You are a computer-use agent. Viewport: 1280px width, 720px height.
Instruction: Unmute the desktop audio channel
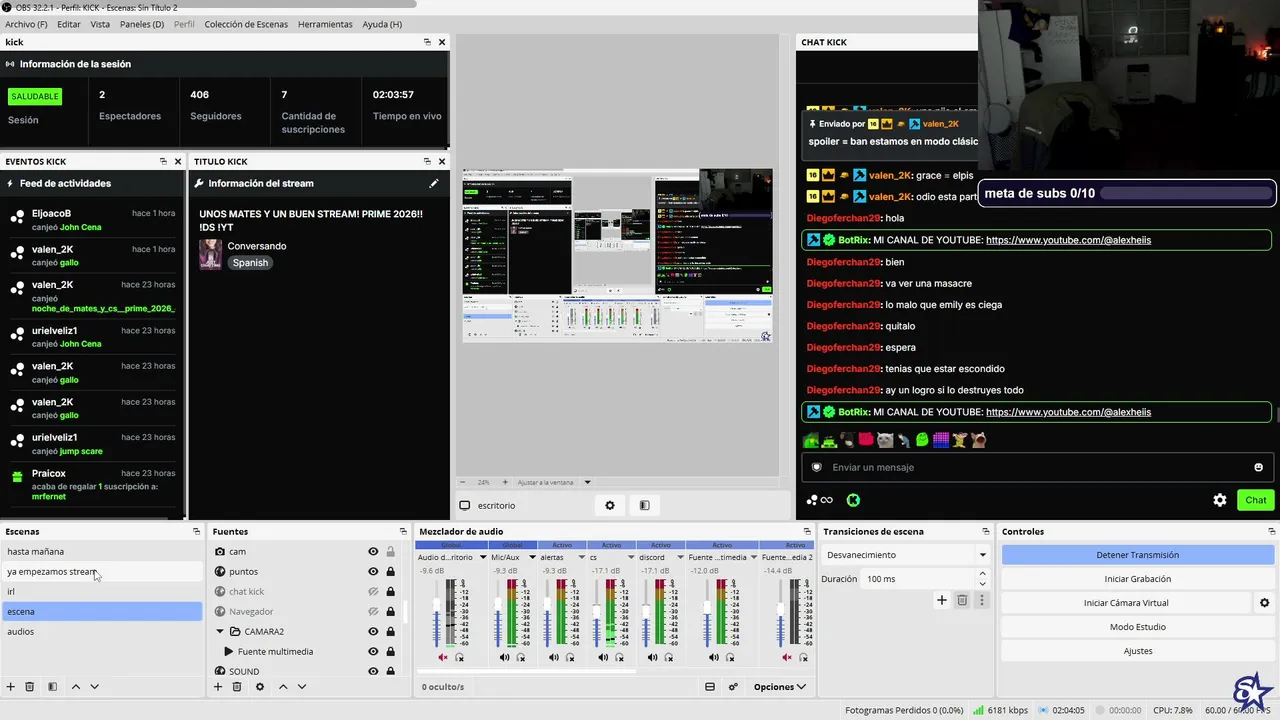click(443, 657)
